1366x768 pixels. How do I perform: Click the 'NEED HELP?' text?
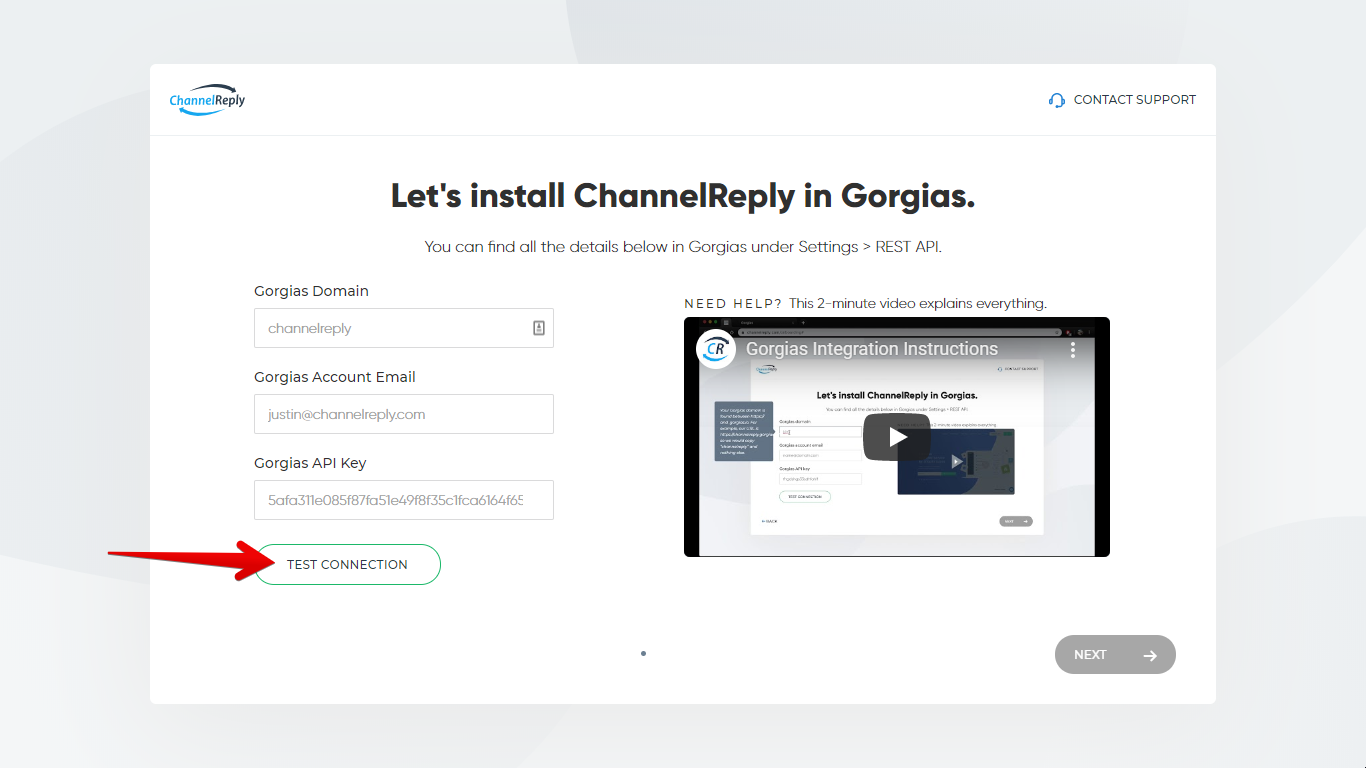[x=733, y=303]
